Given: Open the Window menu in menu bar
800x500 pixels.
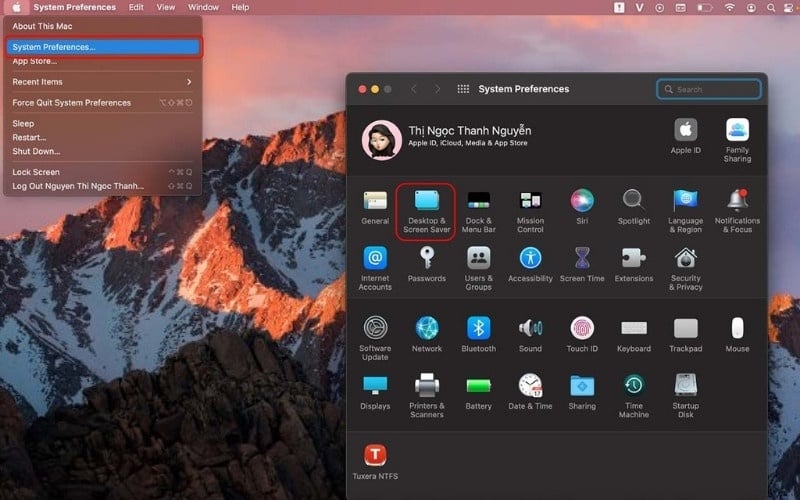Looking at the screenshot, I should click(x=203, y=7).
